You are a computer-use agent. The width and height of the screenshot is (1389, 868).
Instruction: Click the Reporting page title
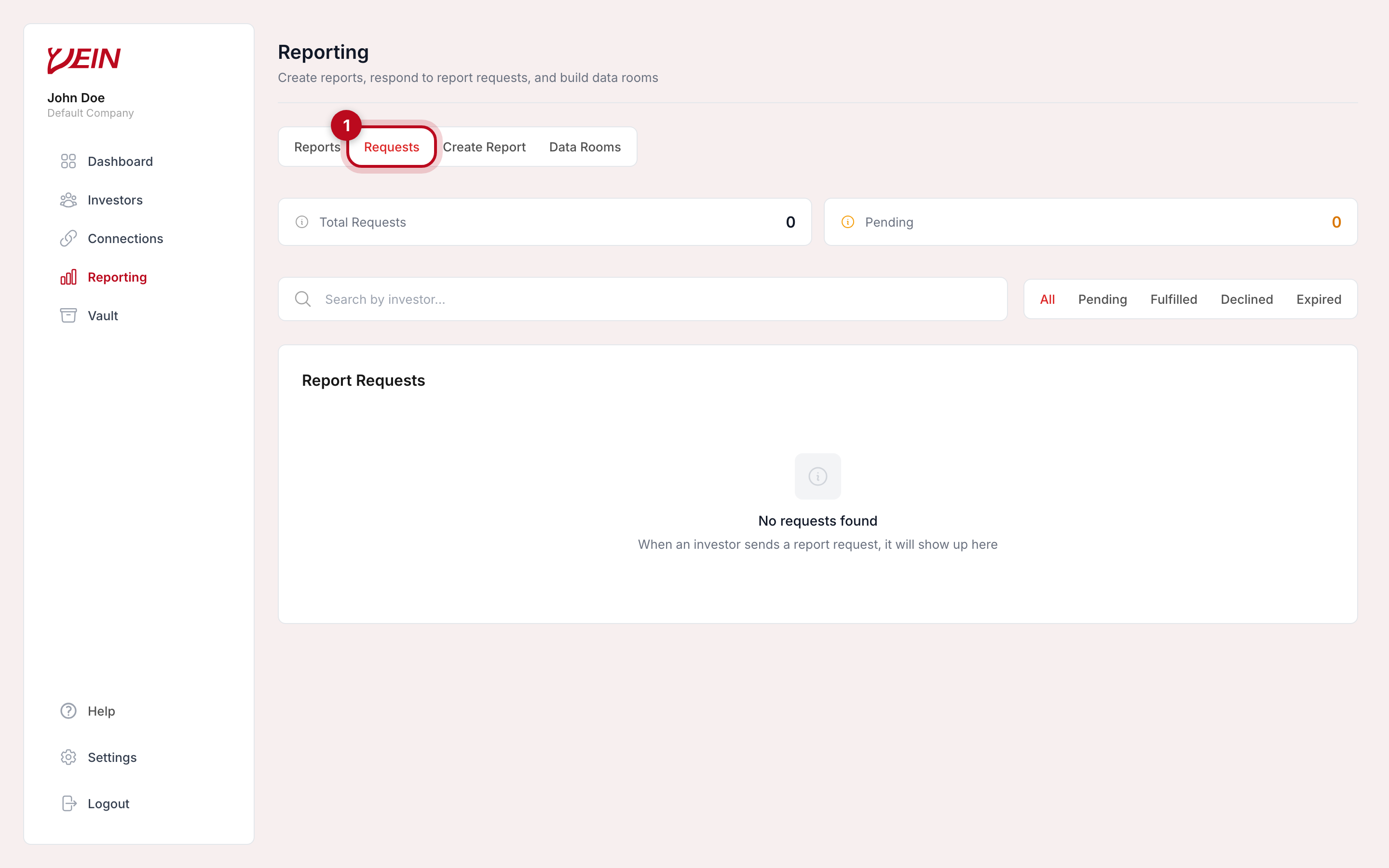point(323,52)
